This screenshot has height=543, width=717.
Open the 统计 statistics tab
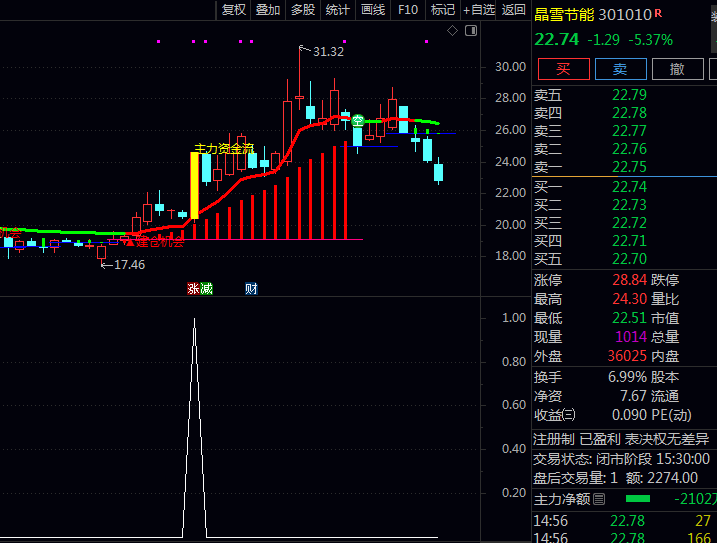338,10
